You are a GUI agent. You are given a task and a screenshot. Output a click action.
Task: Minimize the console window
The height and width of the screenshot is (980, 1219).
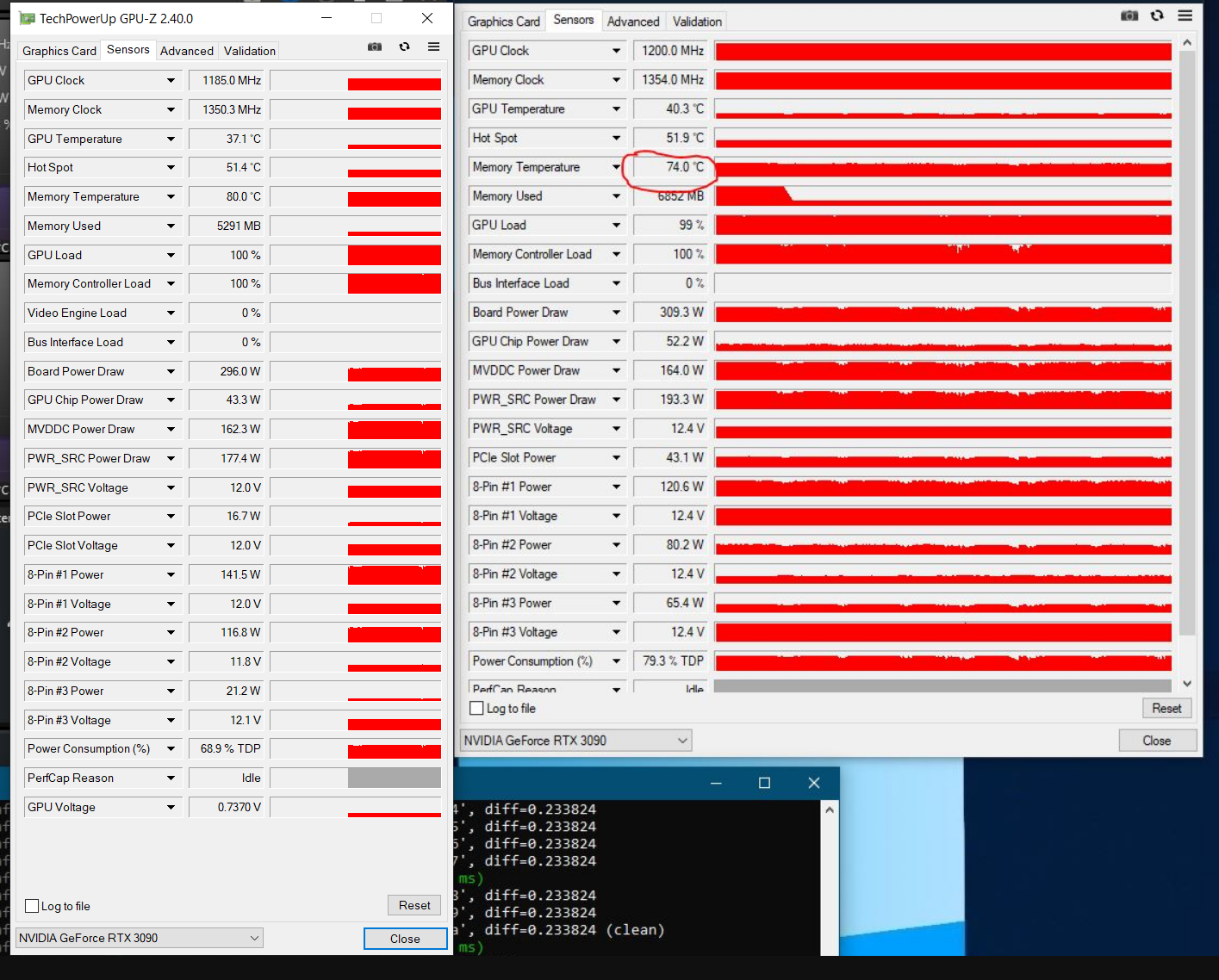click(716, 783)
